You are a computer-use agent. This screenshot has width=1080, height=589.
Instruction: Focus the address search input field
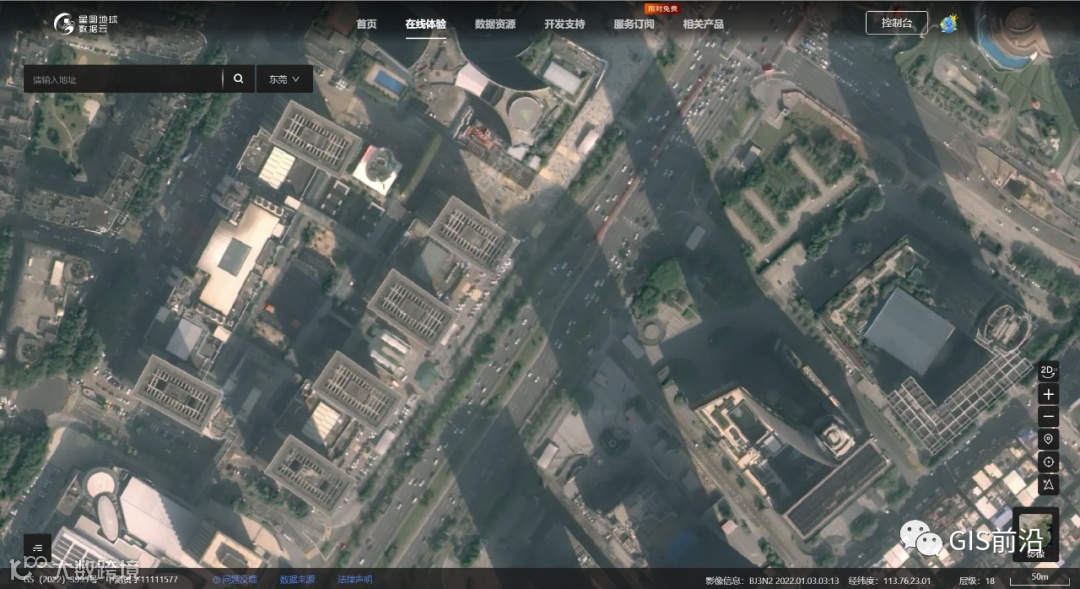[123, 79]
